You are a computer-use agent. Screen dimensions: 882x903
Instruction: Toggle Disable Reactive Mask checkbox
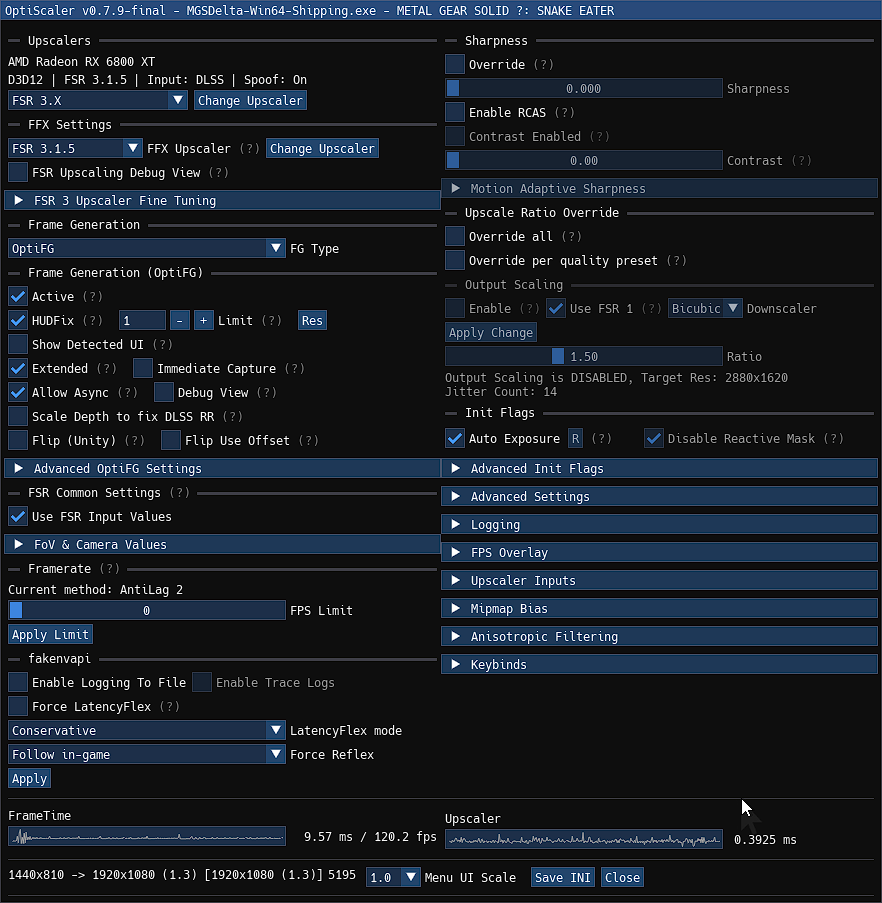[x=653, y=438]
